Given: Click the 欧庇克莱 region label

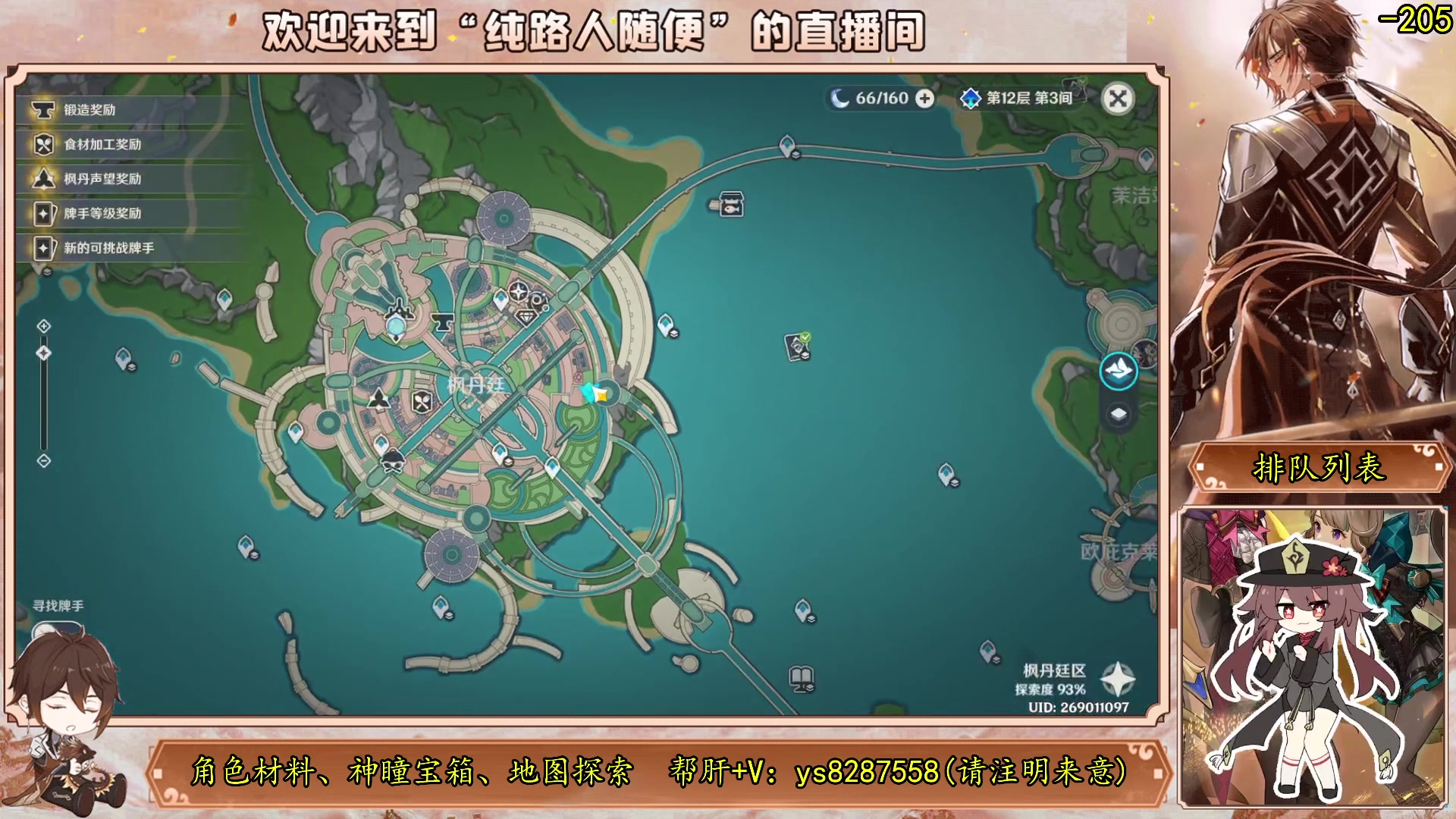Looking at the screenshot, I should tap(1119, 552).
